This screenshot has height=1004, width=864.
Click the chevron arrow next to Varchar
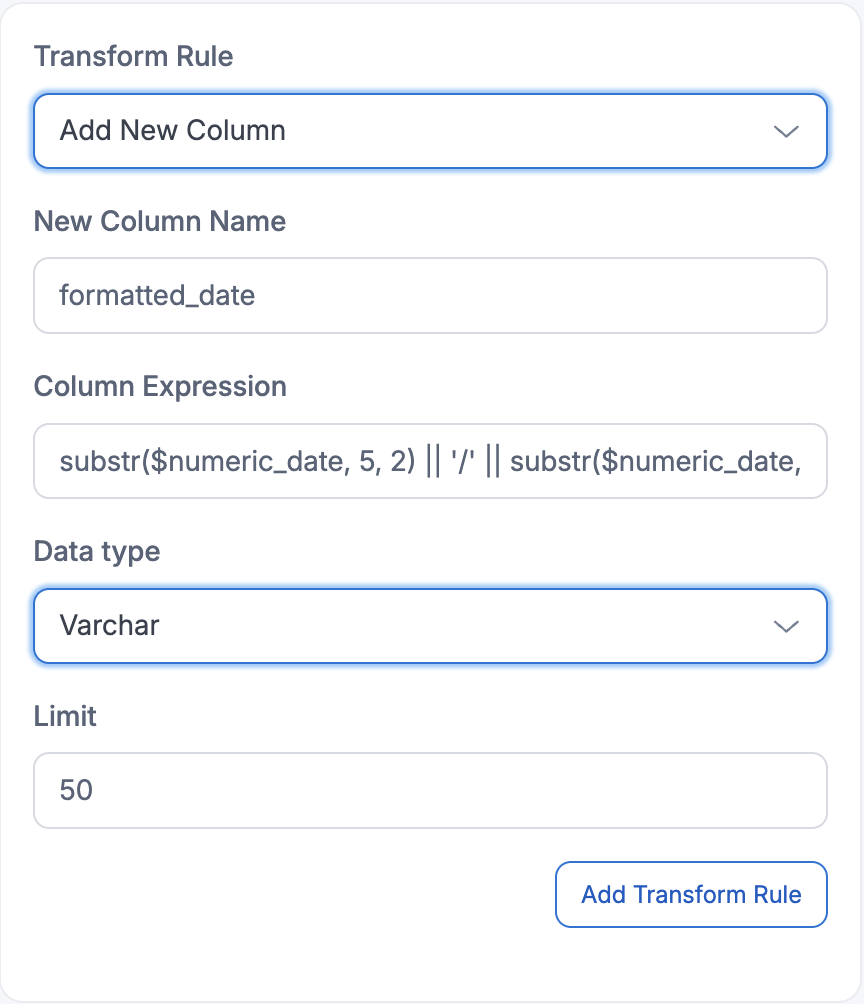click(786, 626)
